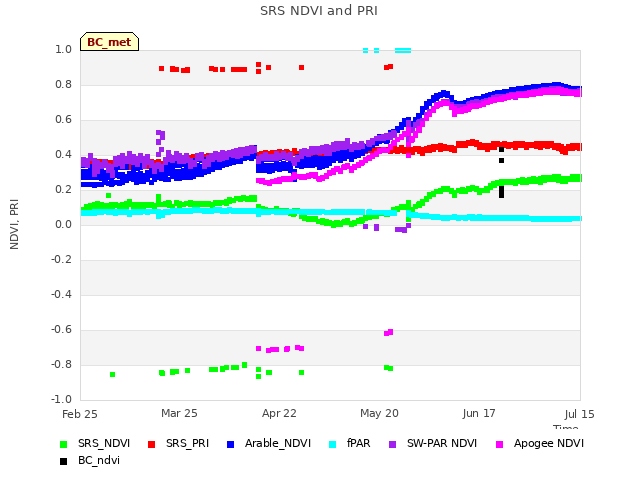Click the NDVI, PRI y-axis title
Screen dimensions: 640x480
(14, 224)
